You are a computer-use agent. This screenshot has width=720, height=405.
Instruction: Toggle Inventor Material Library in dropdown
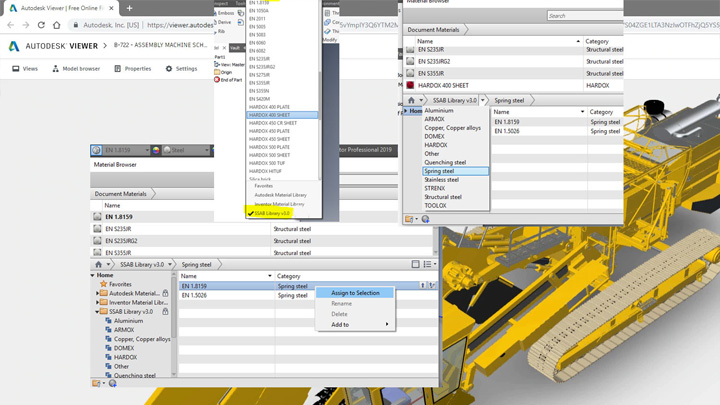click(279, 204)
